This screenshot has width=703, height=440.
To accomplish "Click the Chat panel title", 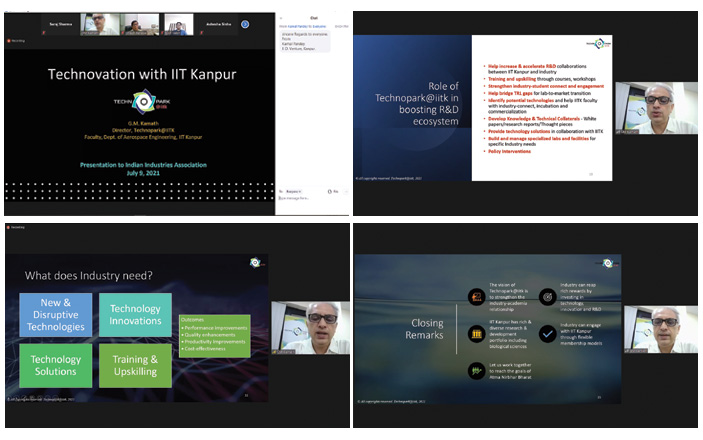I will tap(311, 17).
